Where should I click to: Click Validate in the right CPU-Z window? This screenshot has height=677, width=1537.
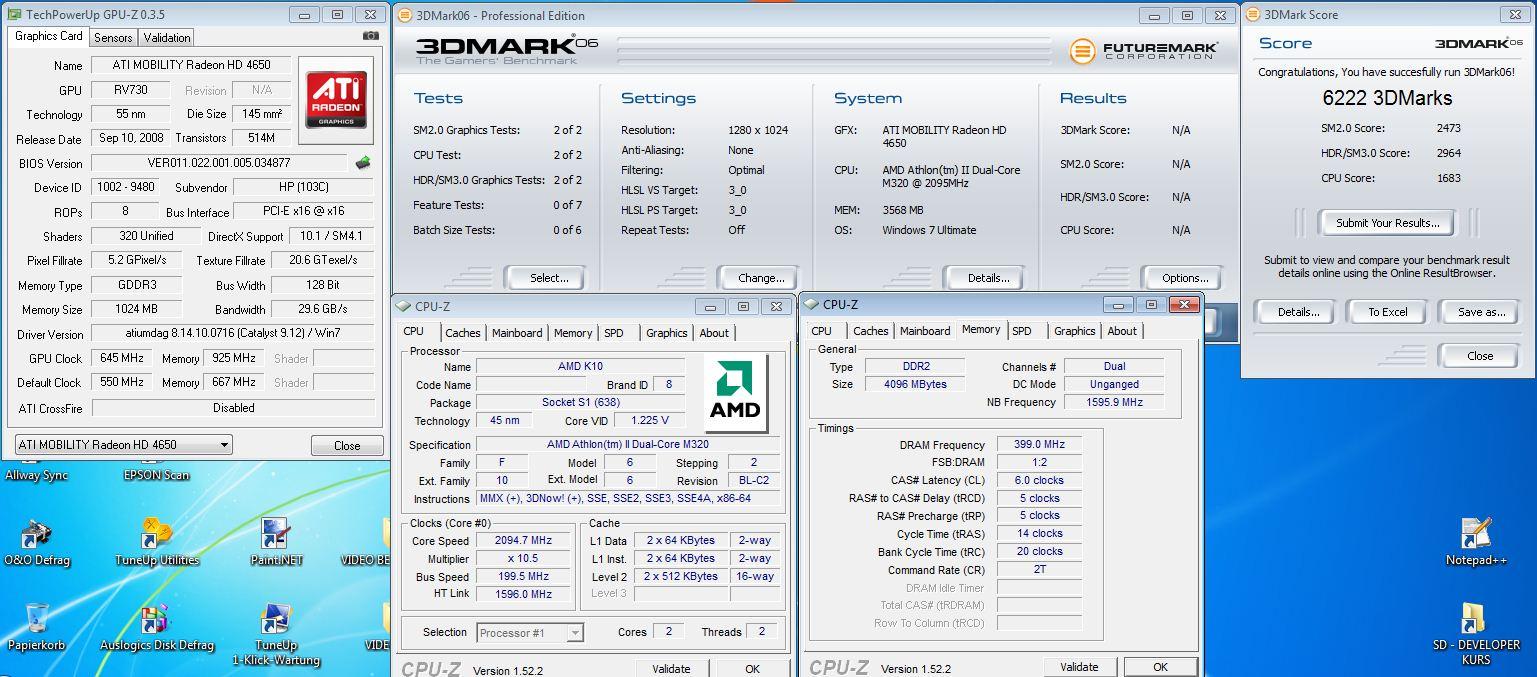pos(1079,667)
